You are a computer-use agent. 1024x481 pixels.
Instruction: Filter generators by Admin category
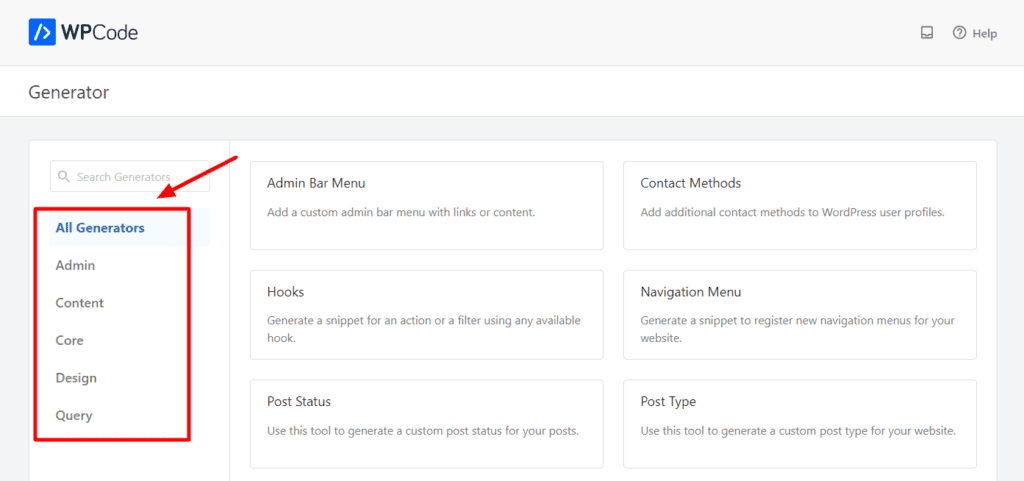pyautogui.click(x=76, y=265)
